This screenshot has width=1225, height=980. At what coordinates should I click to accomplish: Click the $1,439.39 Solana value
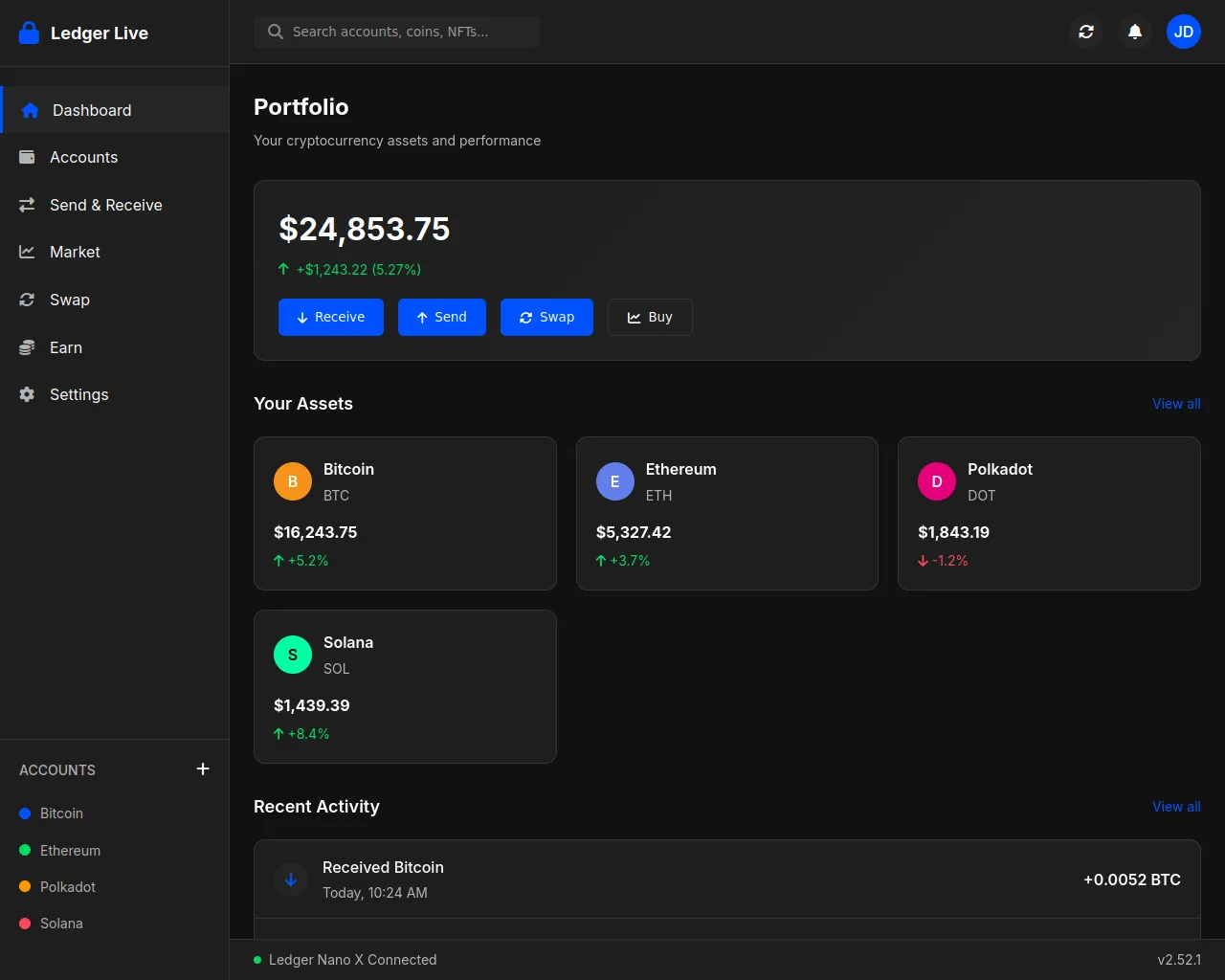[x=311, y=705]
